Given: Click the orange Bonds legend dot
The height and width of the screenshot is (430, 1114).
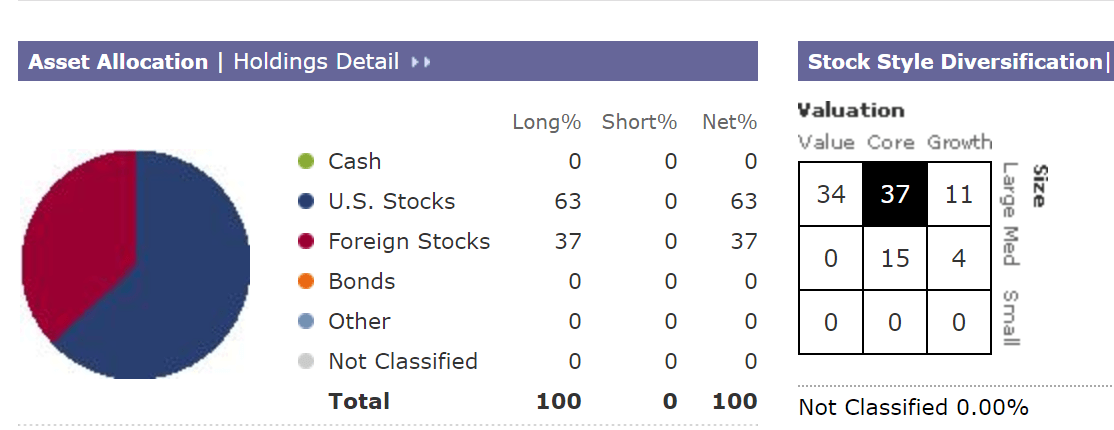Looking at the screenshot, I should [x=305, y=281].
